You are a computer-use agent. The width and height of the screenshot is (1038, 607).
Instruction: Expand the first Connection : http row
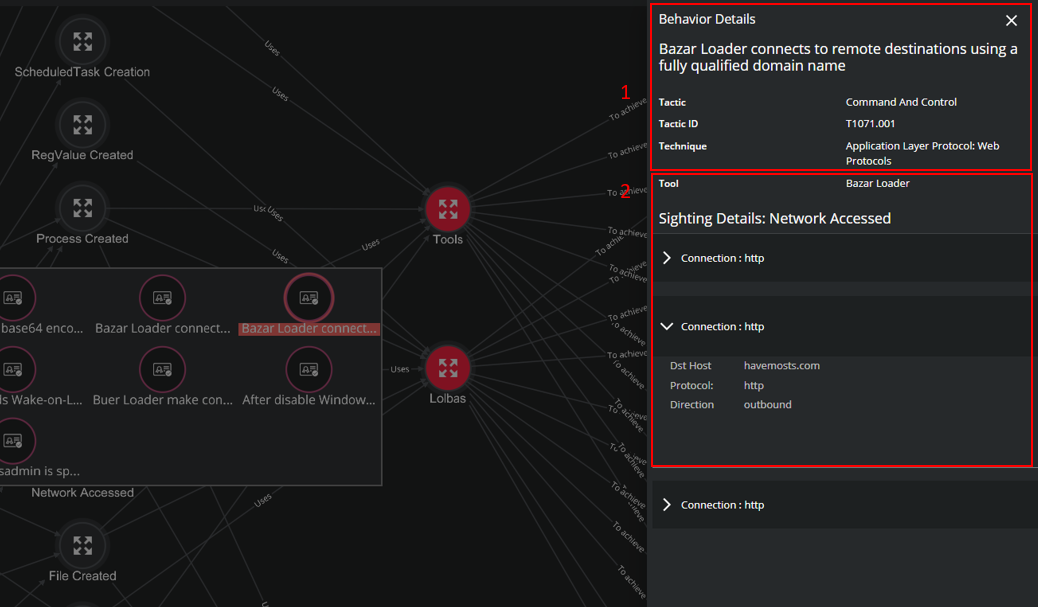pyautogui.click(x=667, y=258)
